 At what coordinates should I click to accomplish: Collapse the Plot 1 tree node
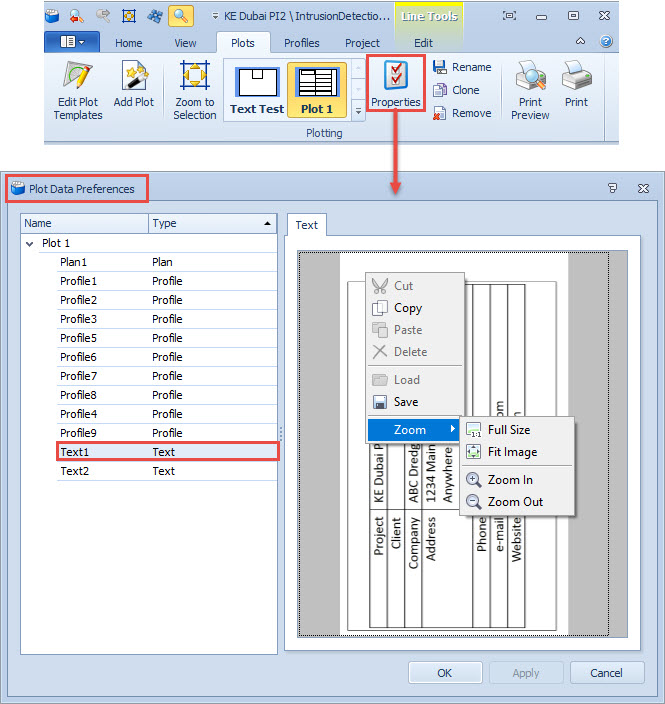point(30,244)
